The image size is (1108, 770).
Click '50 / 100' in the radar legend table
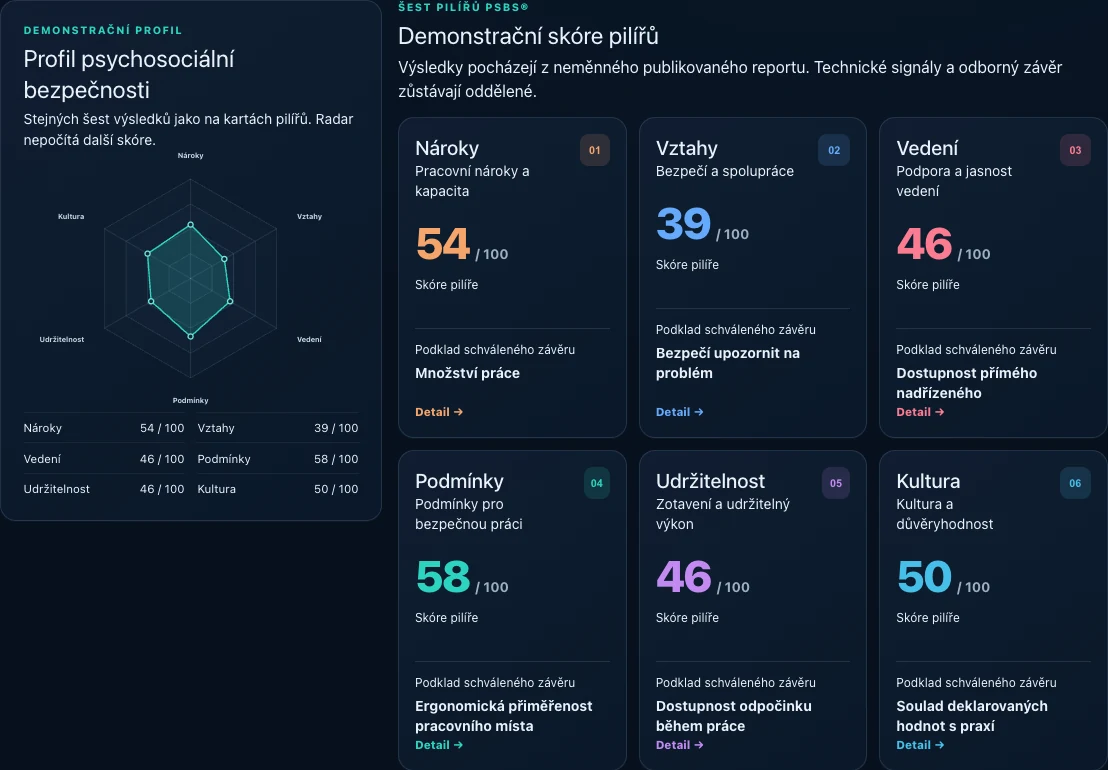pyautogui.click(x=336, y=489)
